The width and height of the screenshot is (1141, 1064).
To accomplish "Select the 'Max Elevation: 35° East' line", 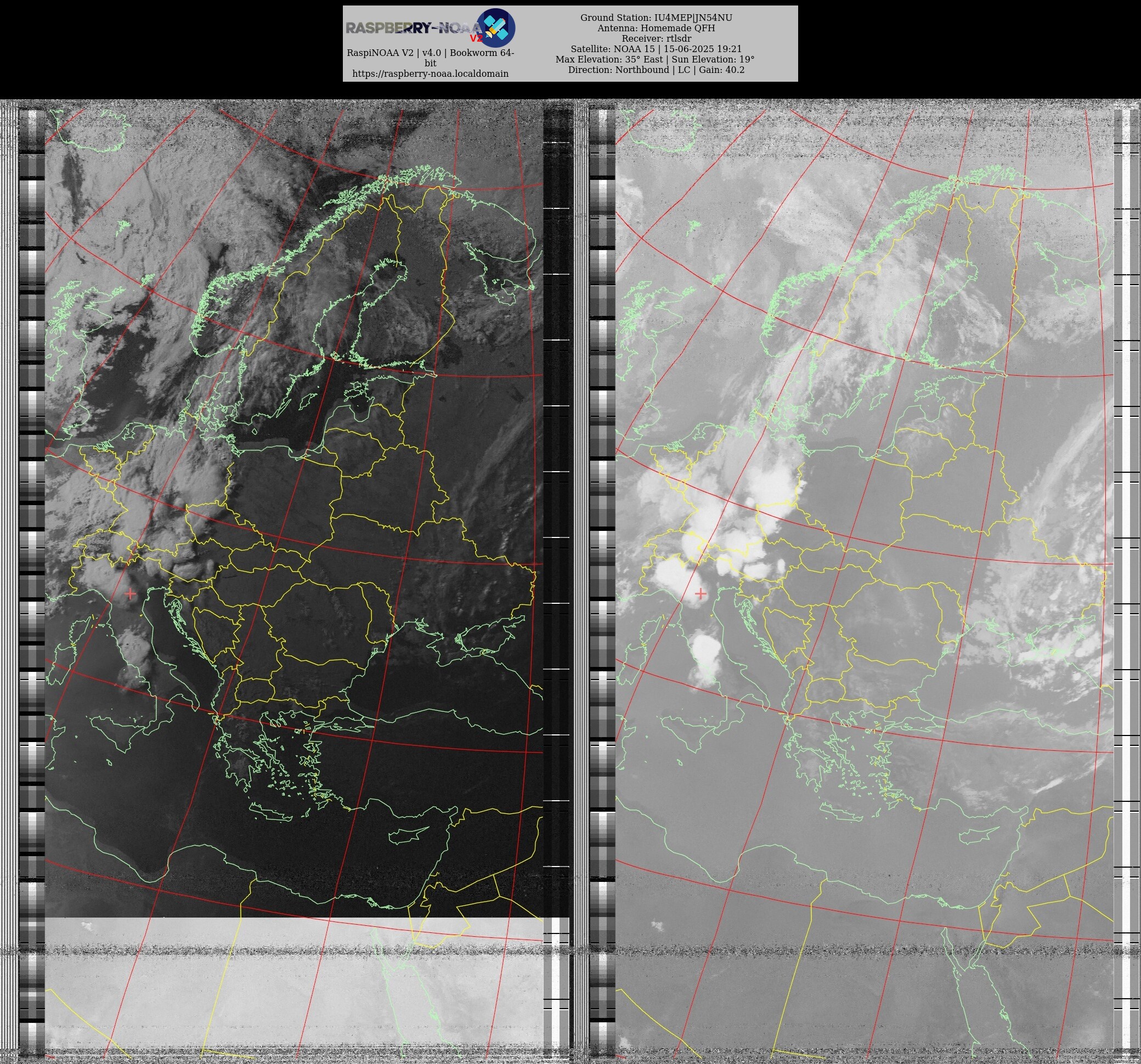I will click(655, 59).
